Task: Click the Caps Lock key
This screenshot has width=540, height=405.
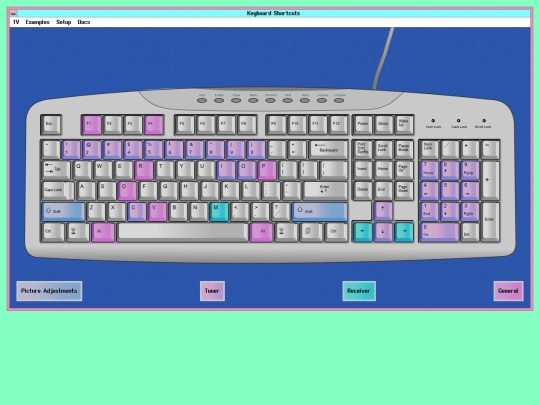Action: 58,191
